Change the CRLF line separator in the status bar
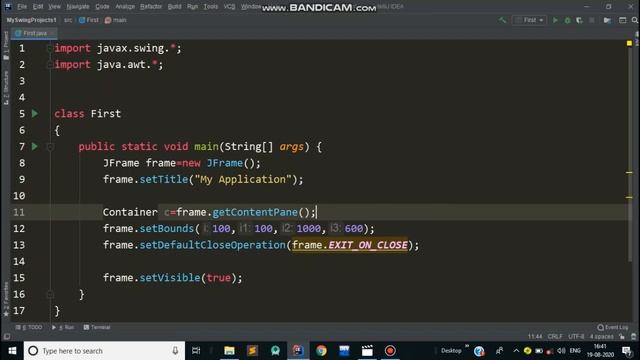 click(555, 337)
